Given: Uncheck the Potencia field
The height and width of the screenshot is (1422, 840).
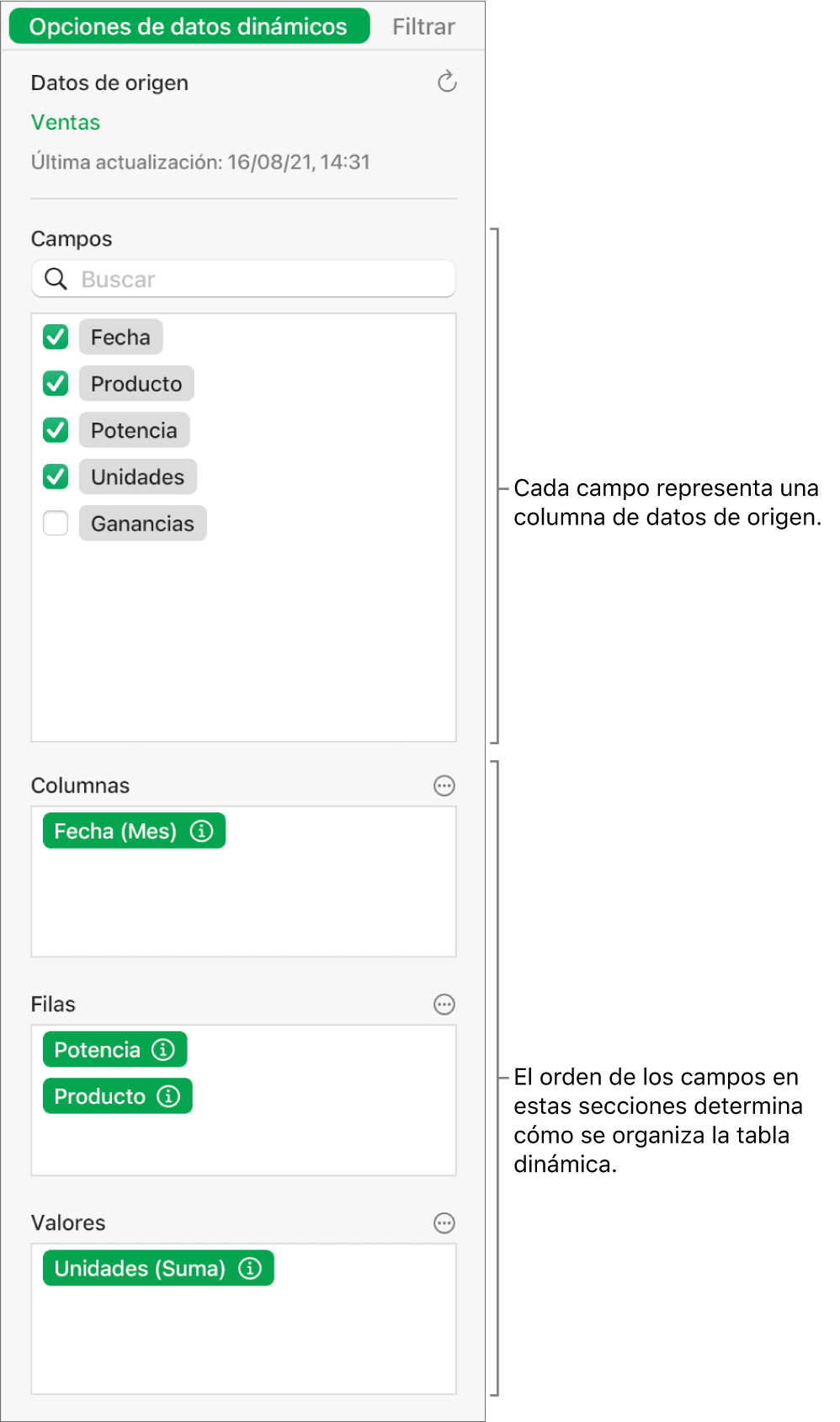Looking at the screenshot, I should pyautogui.click(x=54, y=429).
